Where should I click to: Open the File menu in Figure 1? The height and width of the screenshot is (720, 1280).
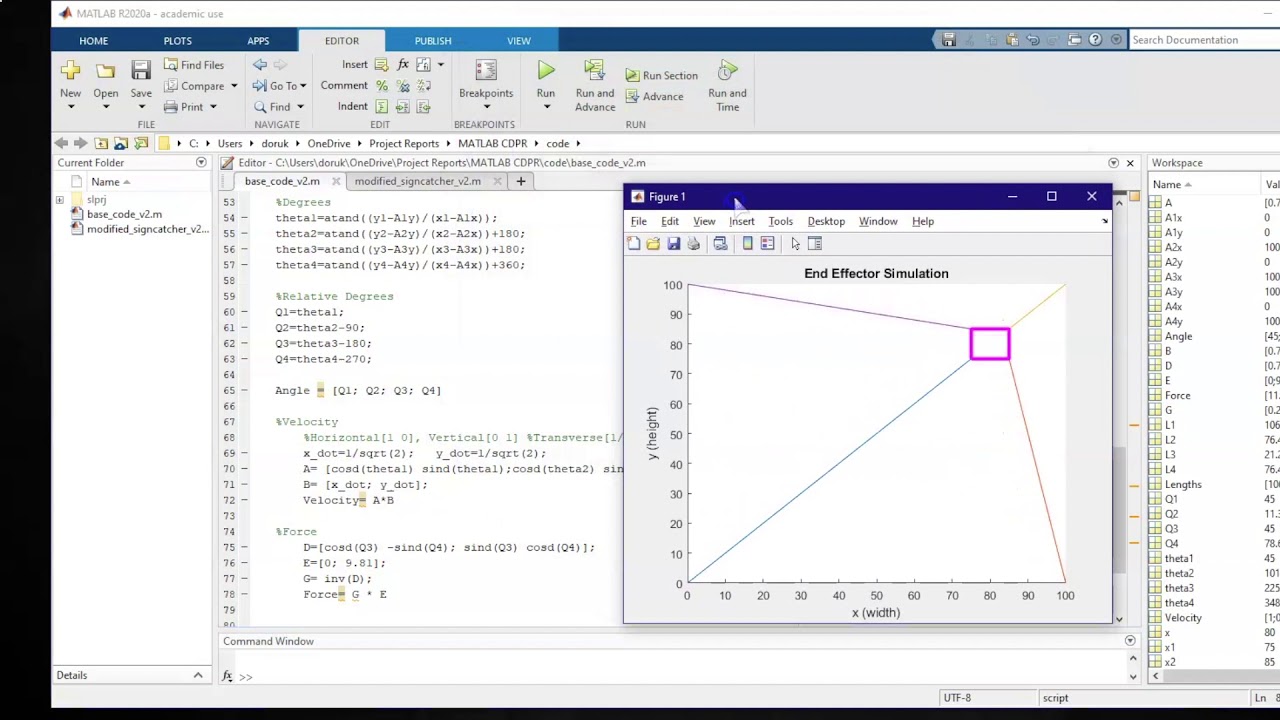tap(638, 221)
